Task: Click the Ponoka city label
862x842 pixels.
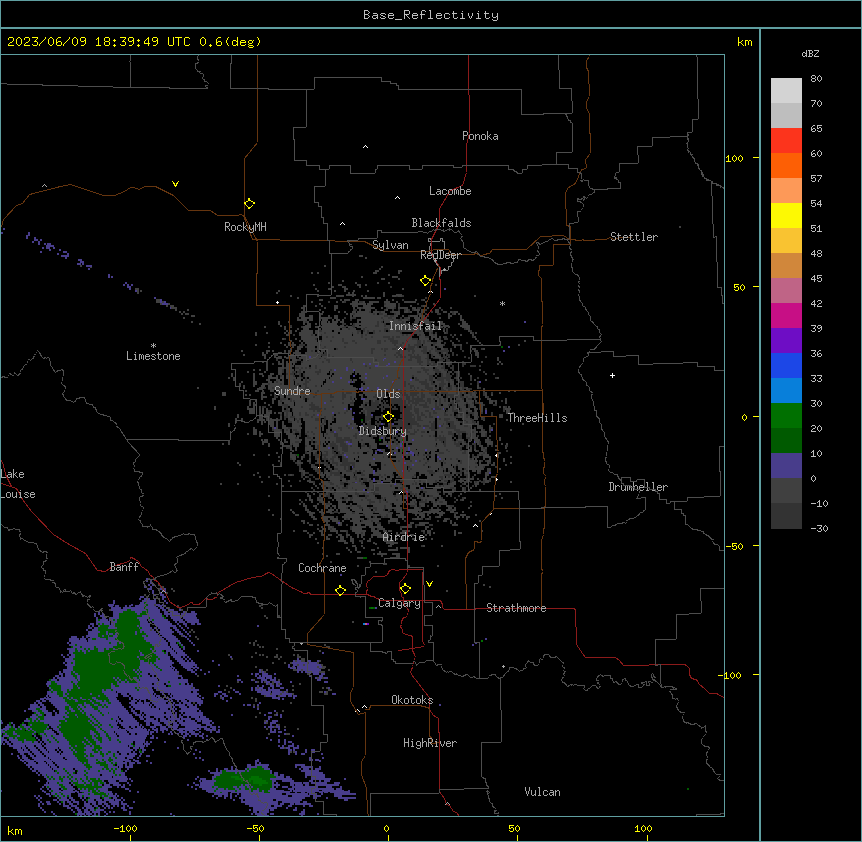Action: (x=480, y=136)
